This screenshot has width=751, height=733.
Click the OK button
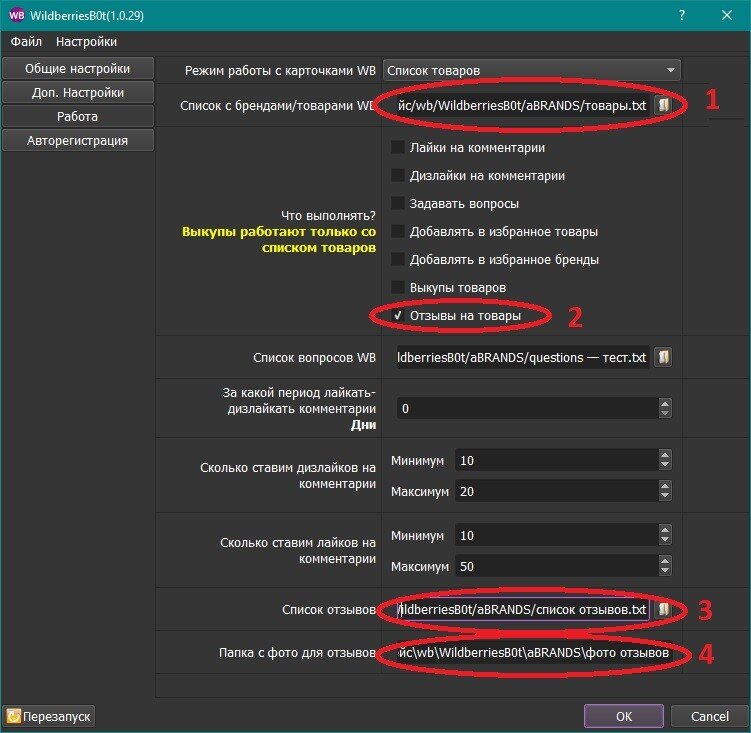pyautogui.click(x=624, y=716)
